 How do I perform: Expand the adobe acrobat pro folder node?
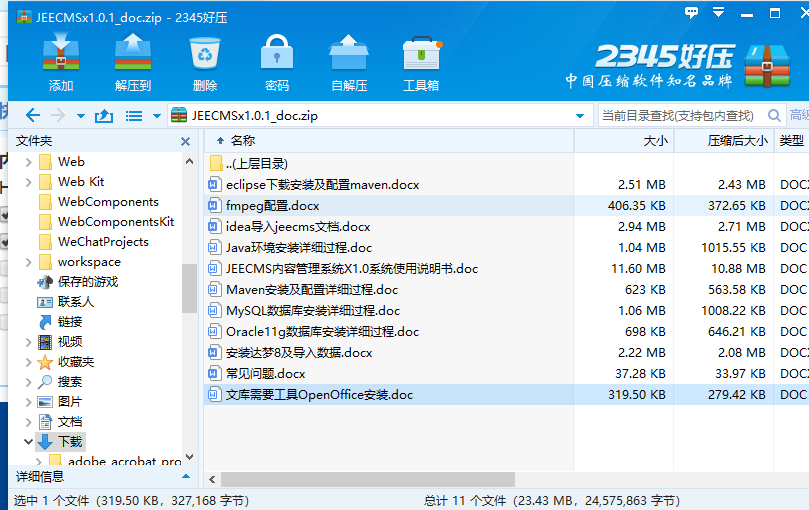click(x=39, y=461)
